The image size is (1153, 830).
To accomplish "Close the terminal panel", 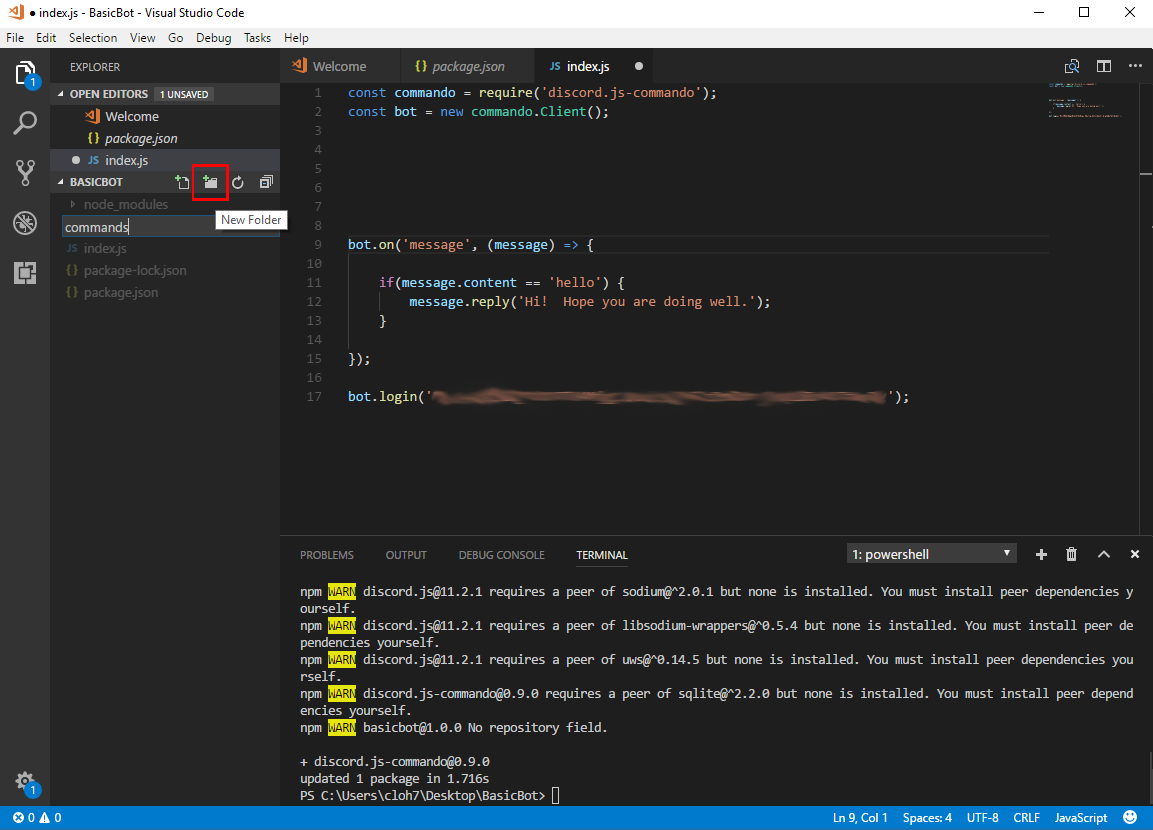I will click(x=1135, y=554).
